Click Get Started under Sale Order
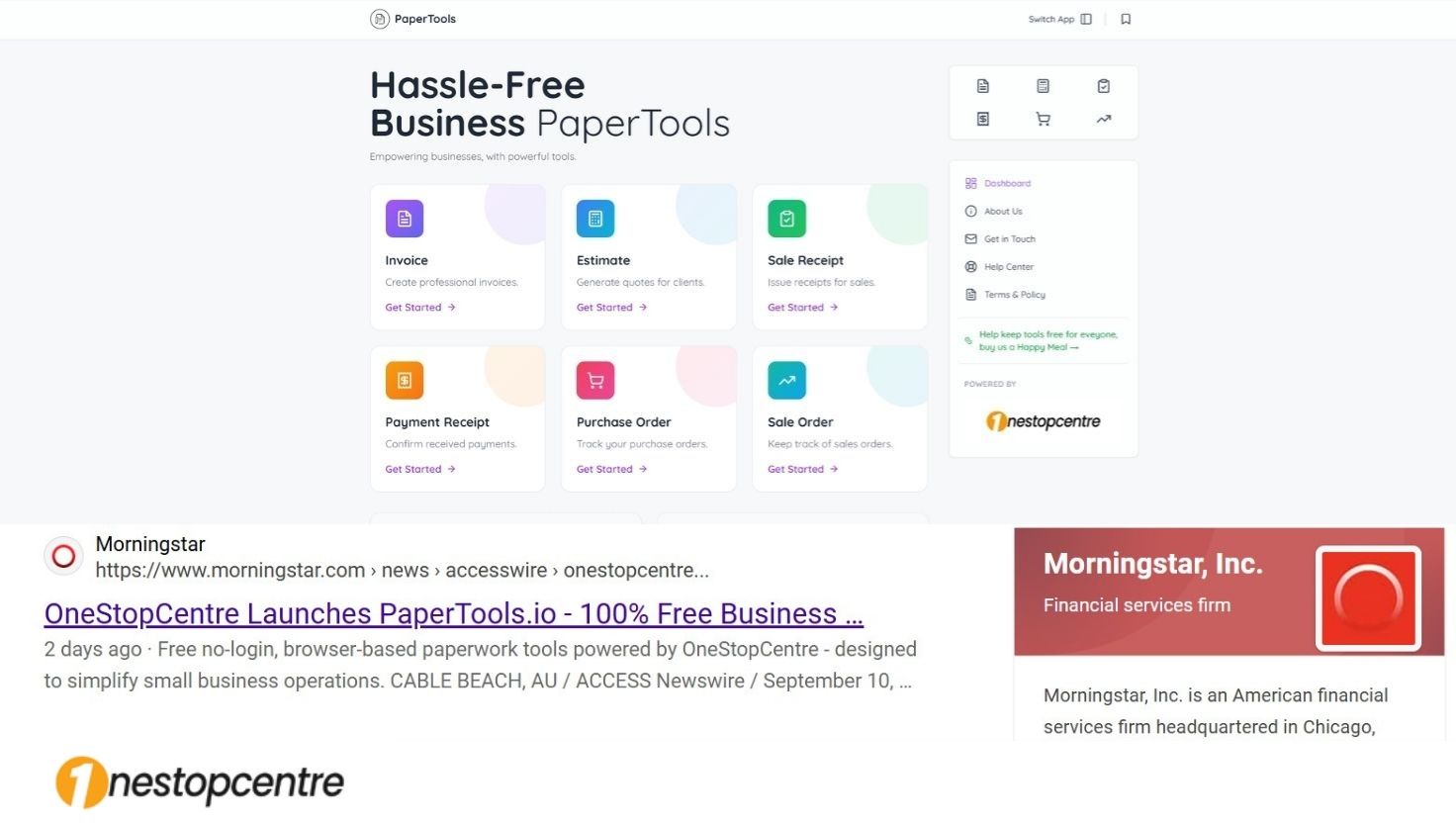1456x823 pixels. 802,469
